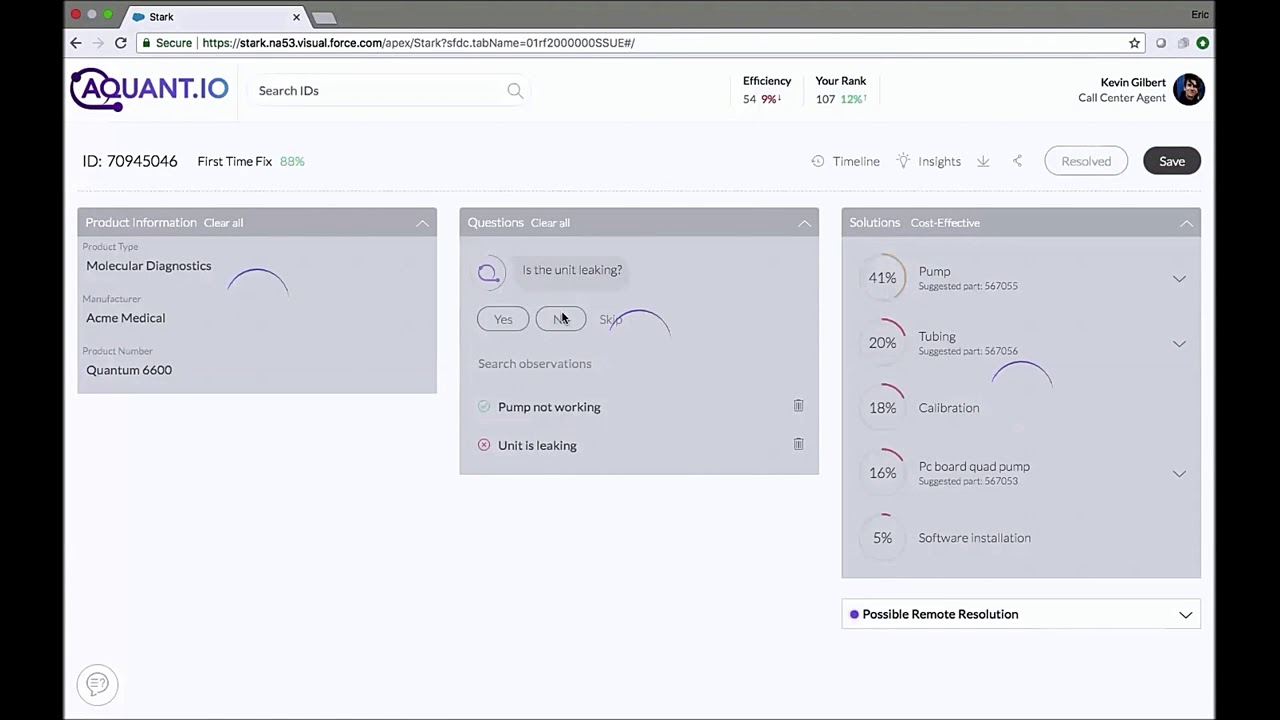Expand the Pump solution details
The image size is (1280, 720).
[x=1179, y=279]
